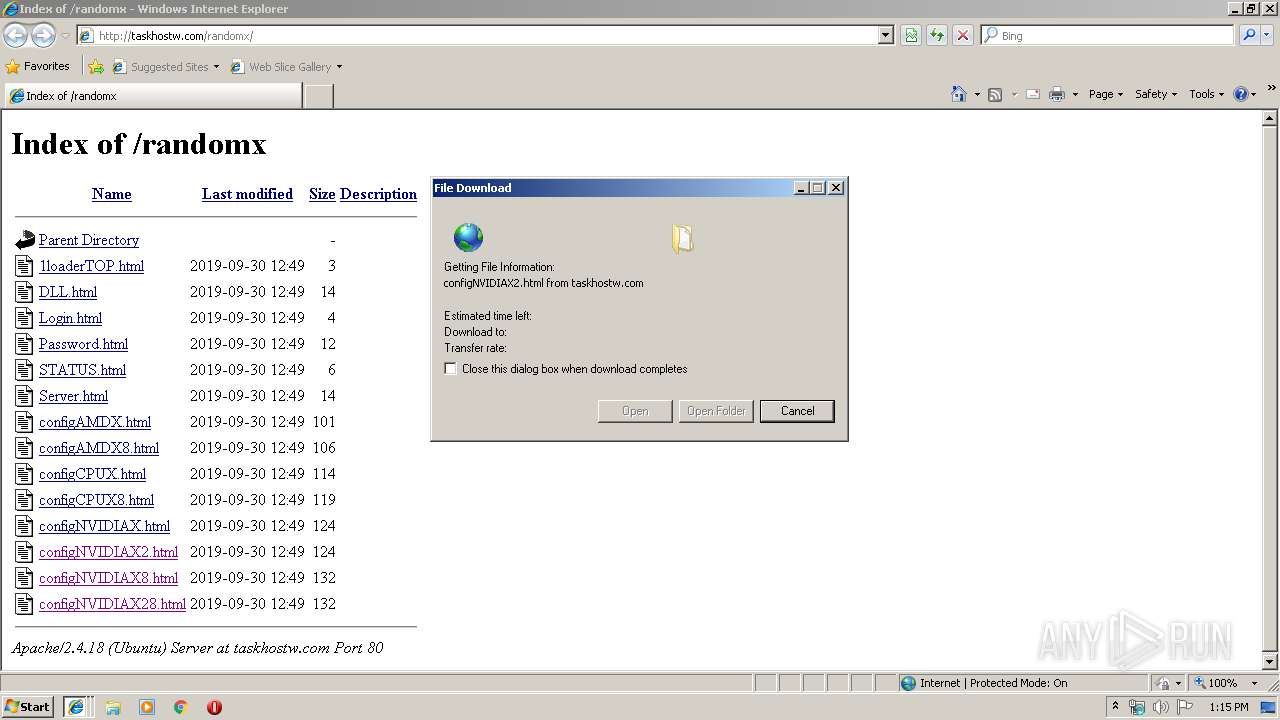Stop loading with the red X icon
The height and width of the screenshot is (720, 1280).
[963, 35]
